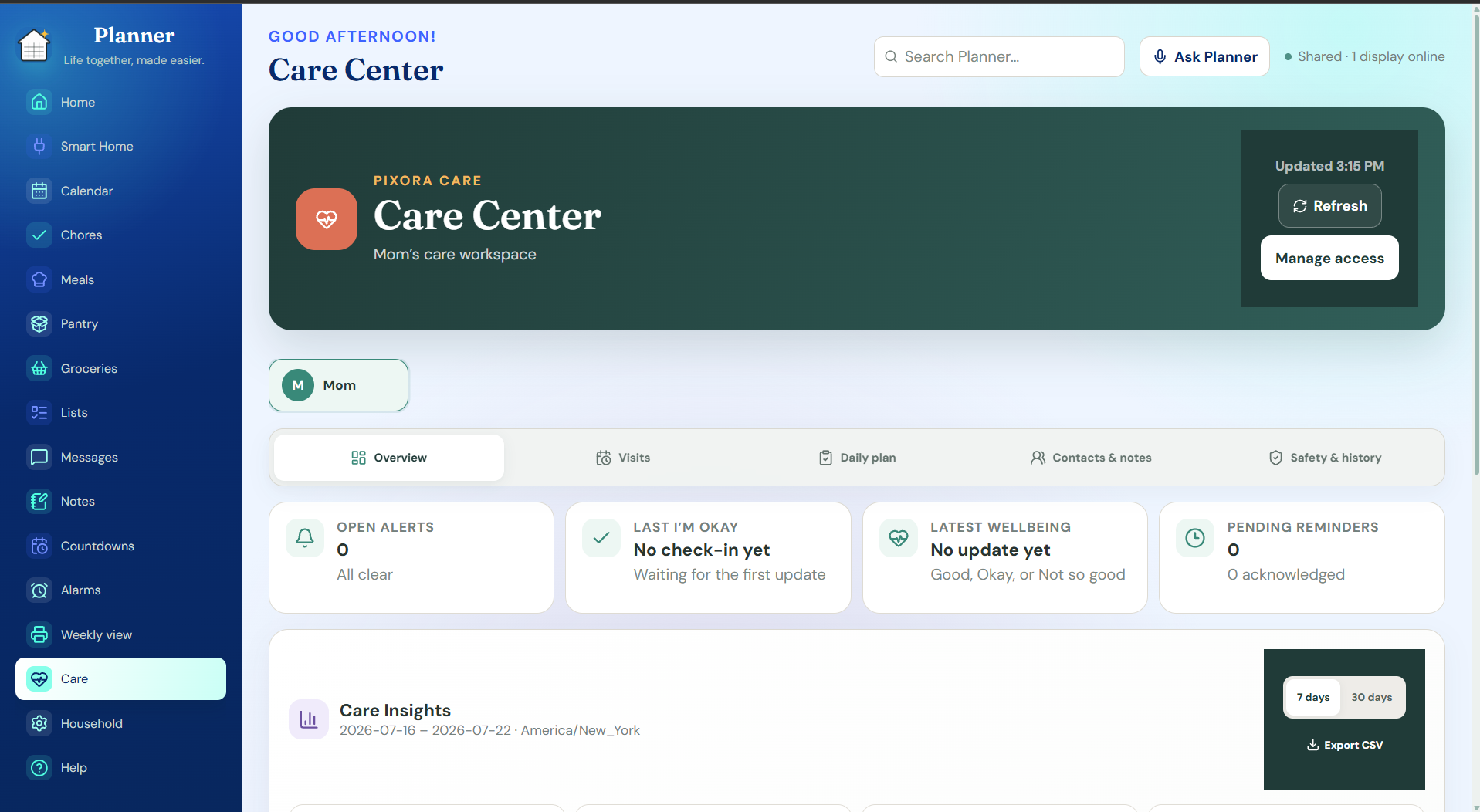Screen dimensions: 1480x812
Task: Click the Care Insights bar chart icon
Action: click(x=309, y=719)
